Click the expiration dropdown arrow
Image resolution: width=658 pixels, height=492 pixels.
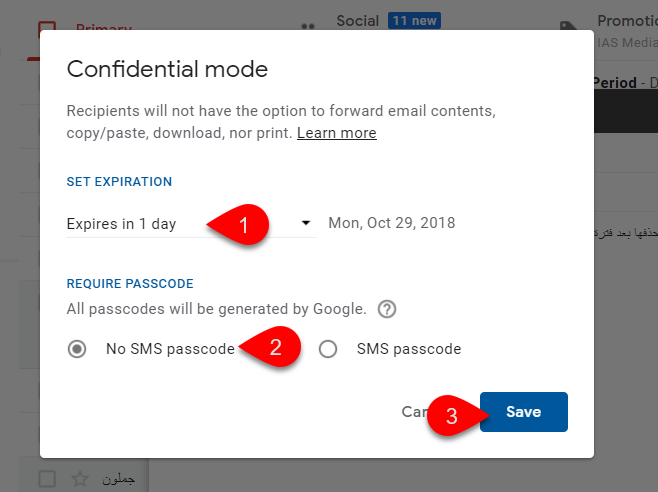point(306,223)
